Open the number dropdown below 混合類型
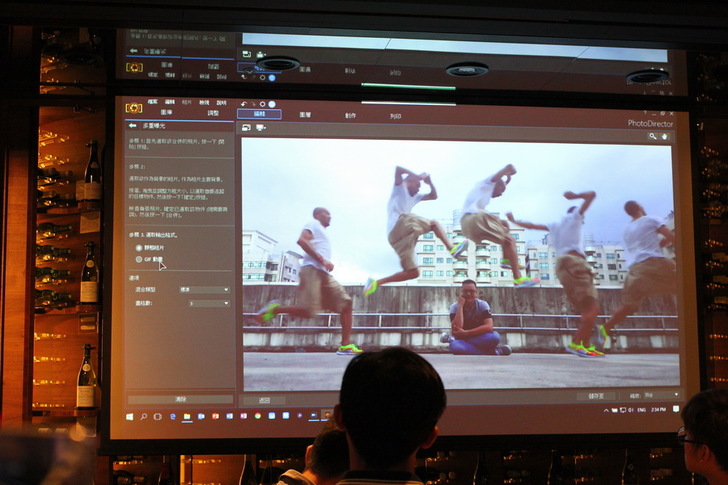The height and width of the screenshot is (485, 728). 209,304
